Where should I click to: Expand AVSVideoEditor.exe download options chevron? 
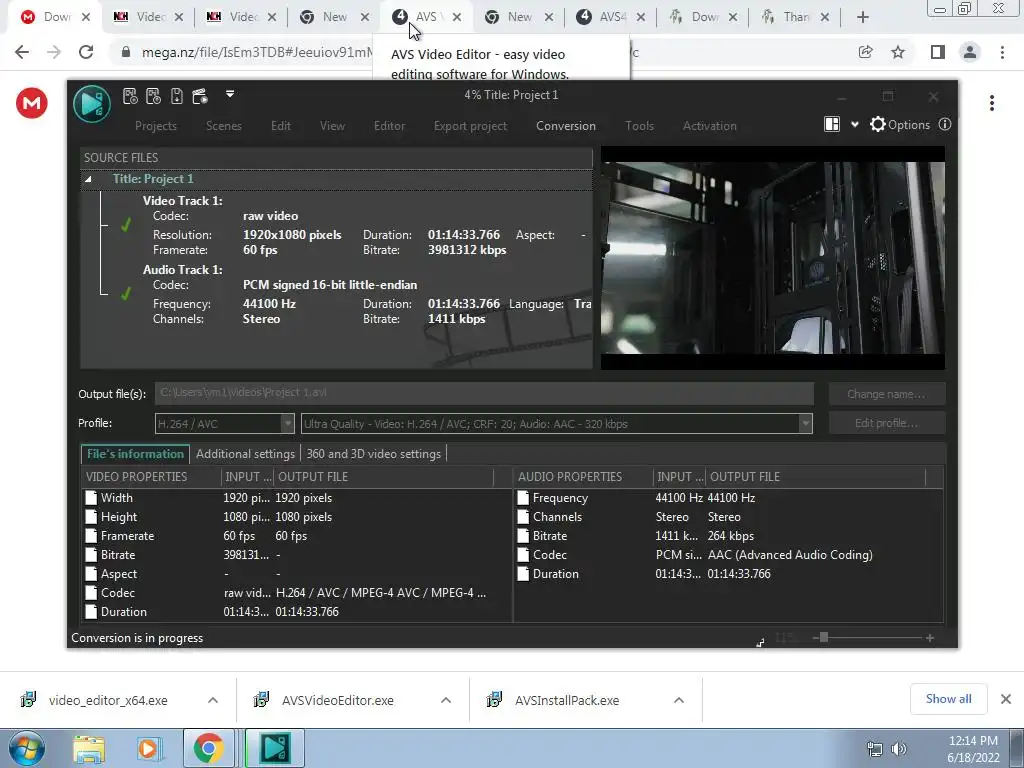click(x=446, y=700)
